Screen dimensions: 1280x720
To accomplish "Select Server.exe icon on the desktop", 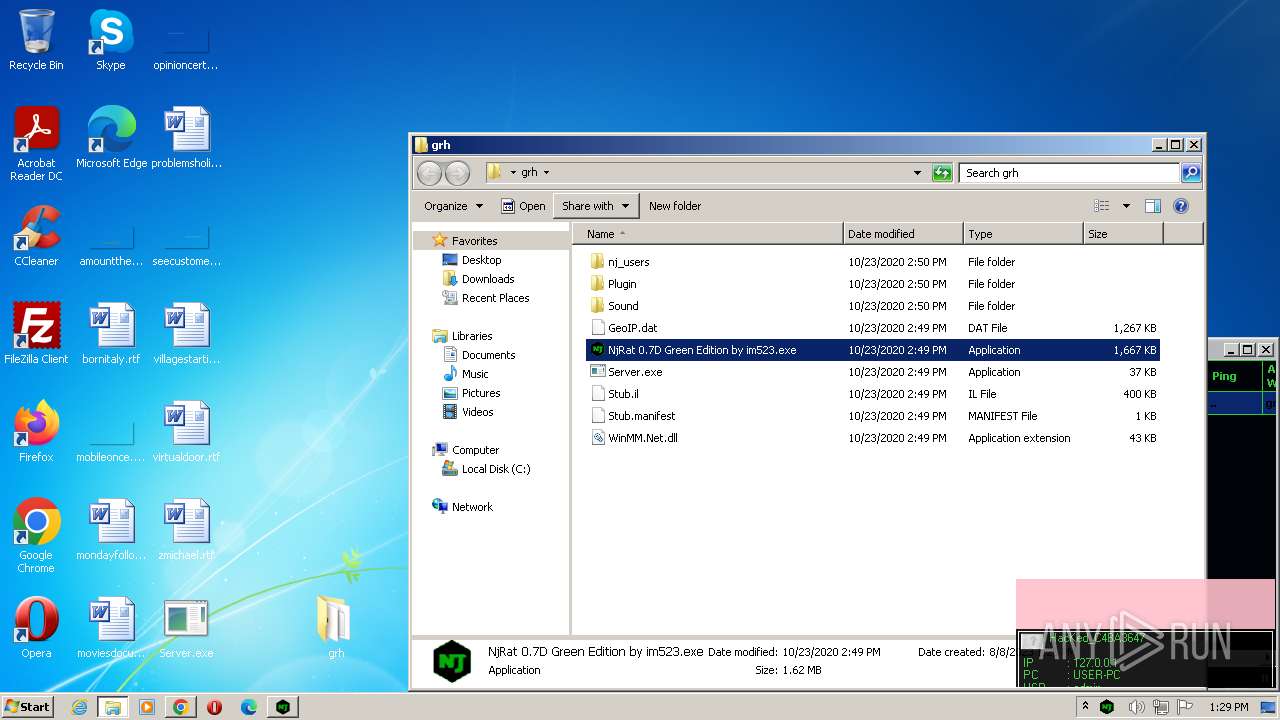I will pos(186,628).
